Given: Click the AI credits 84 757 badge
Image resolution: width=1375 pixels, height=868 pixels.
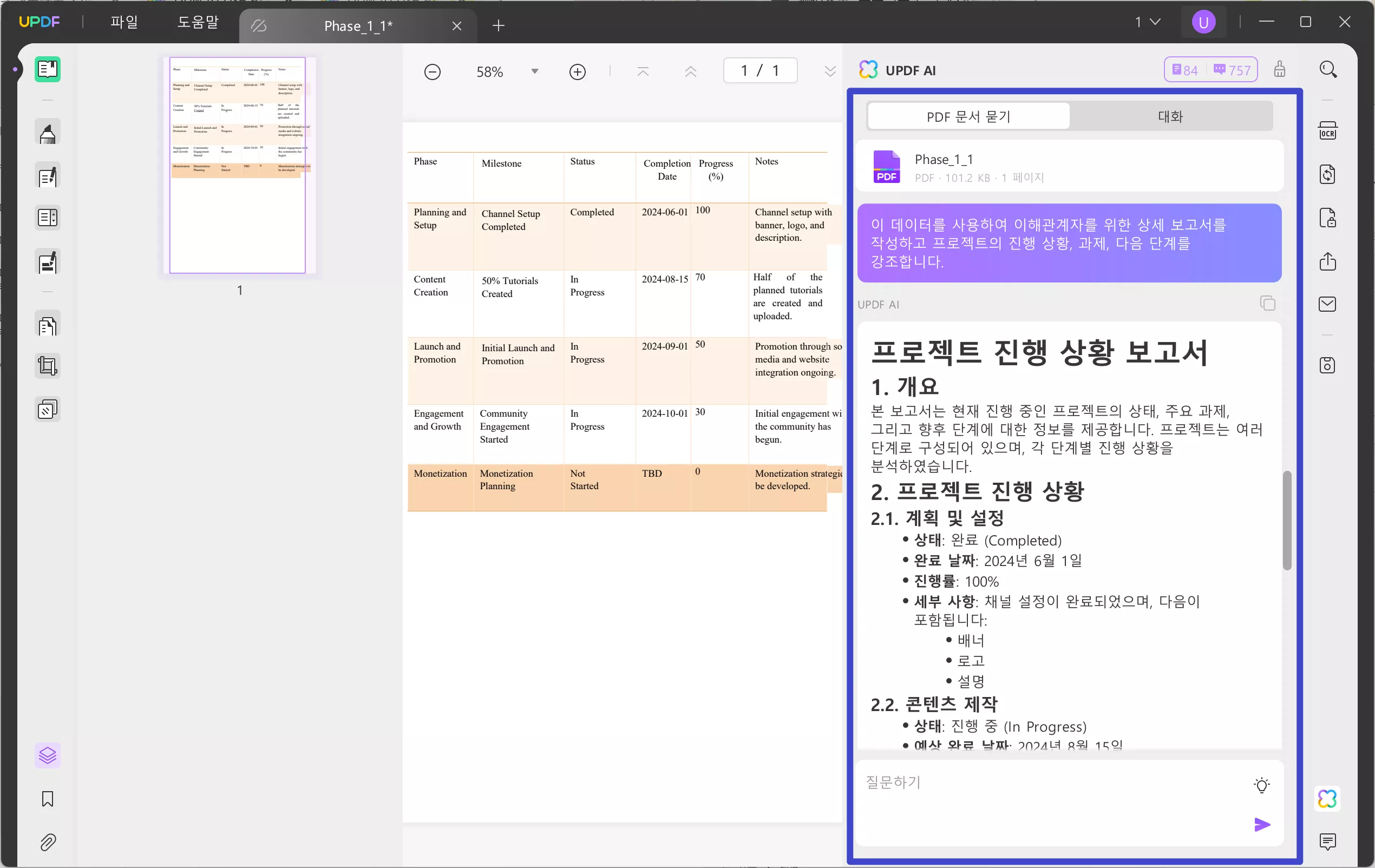Looking at the screenshot, I should pyautogui.click(x=1210, y=70).
